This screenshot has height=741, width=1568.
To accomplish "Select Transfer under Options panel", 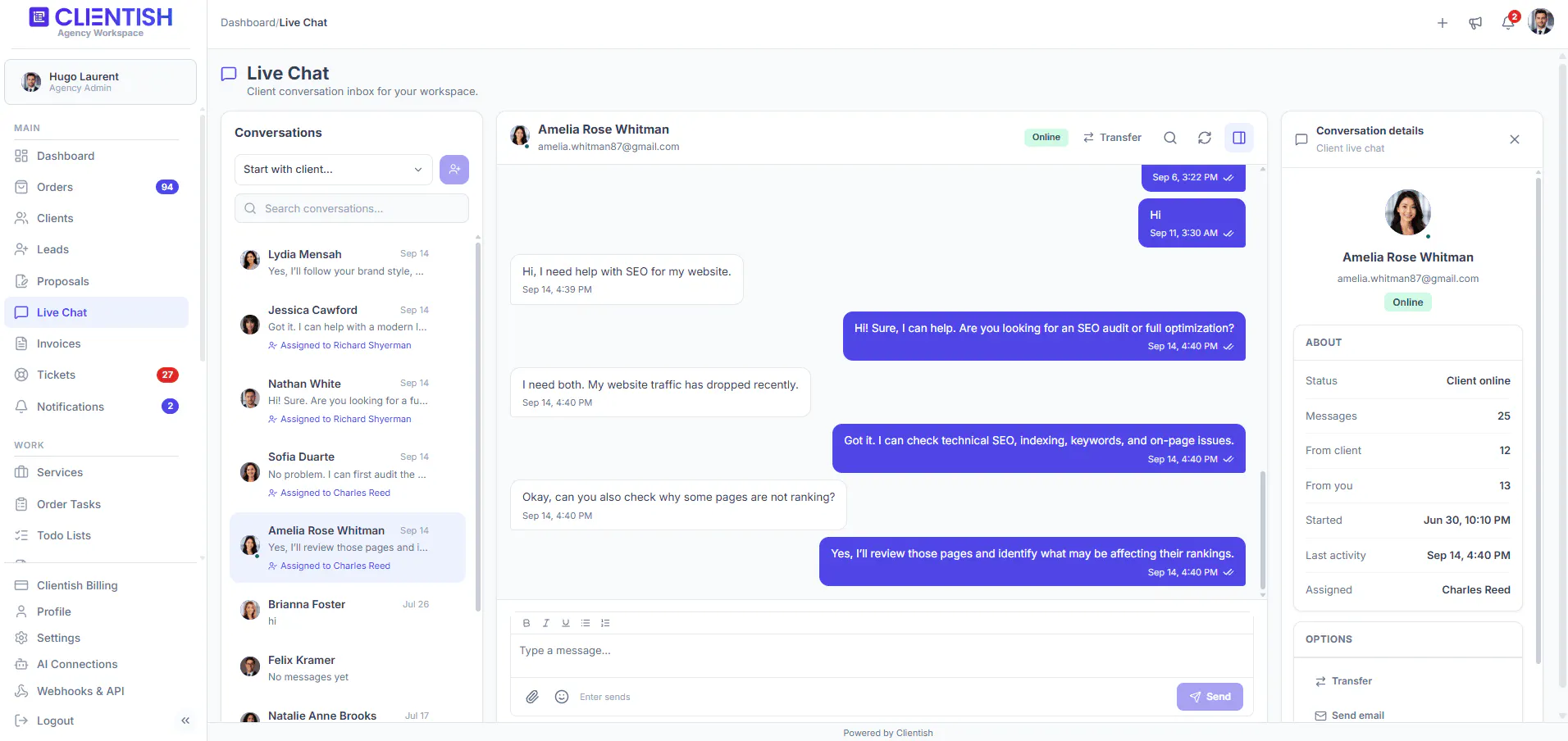I will [1343, 681].
